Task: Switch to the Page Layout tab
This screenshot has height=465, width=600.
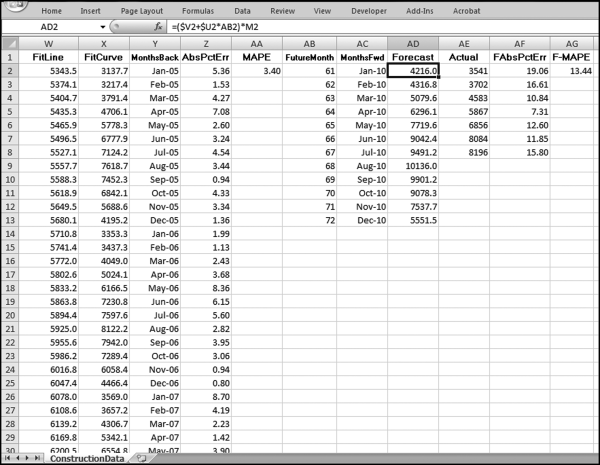Action: [142, 11]
